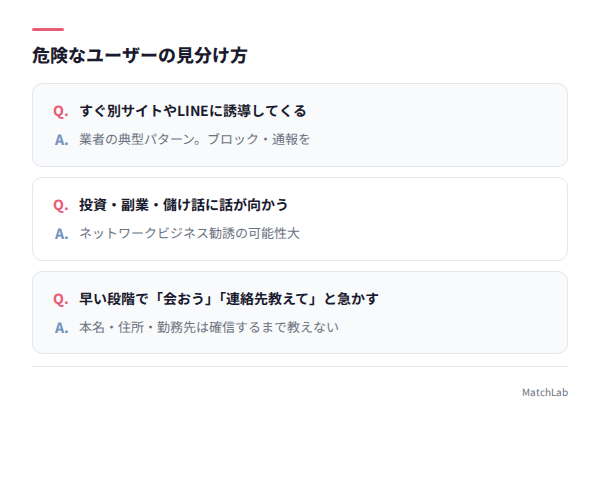Select question 投資・副業・儲け話に話が向かう
The height and width of the screenshot is (480, 600).
point(183,205)
